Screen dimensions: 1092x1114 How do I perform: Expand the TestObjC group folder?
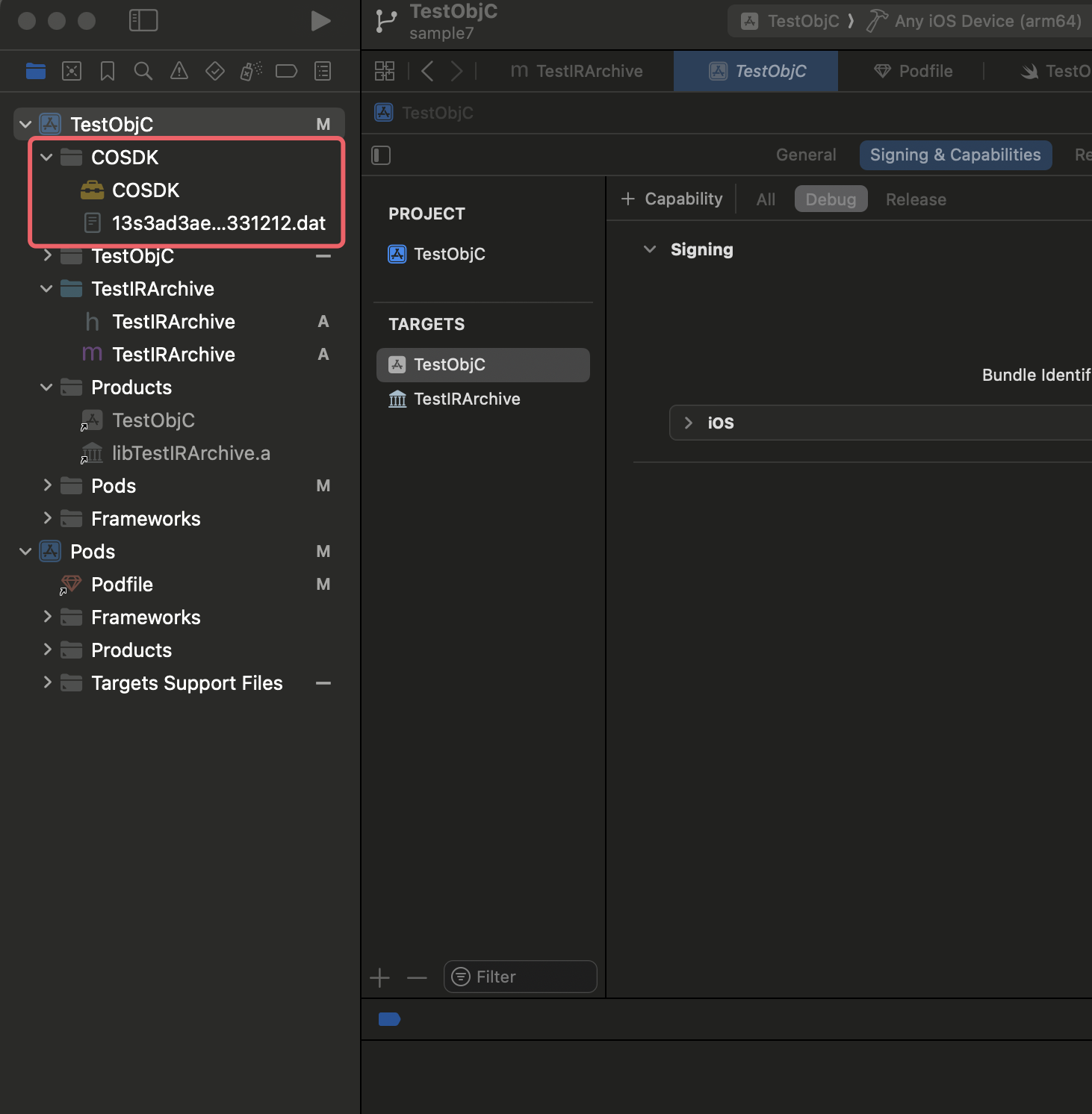tap(46, 255)
